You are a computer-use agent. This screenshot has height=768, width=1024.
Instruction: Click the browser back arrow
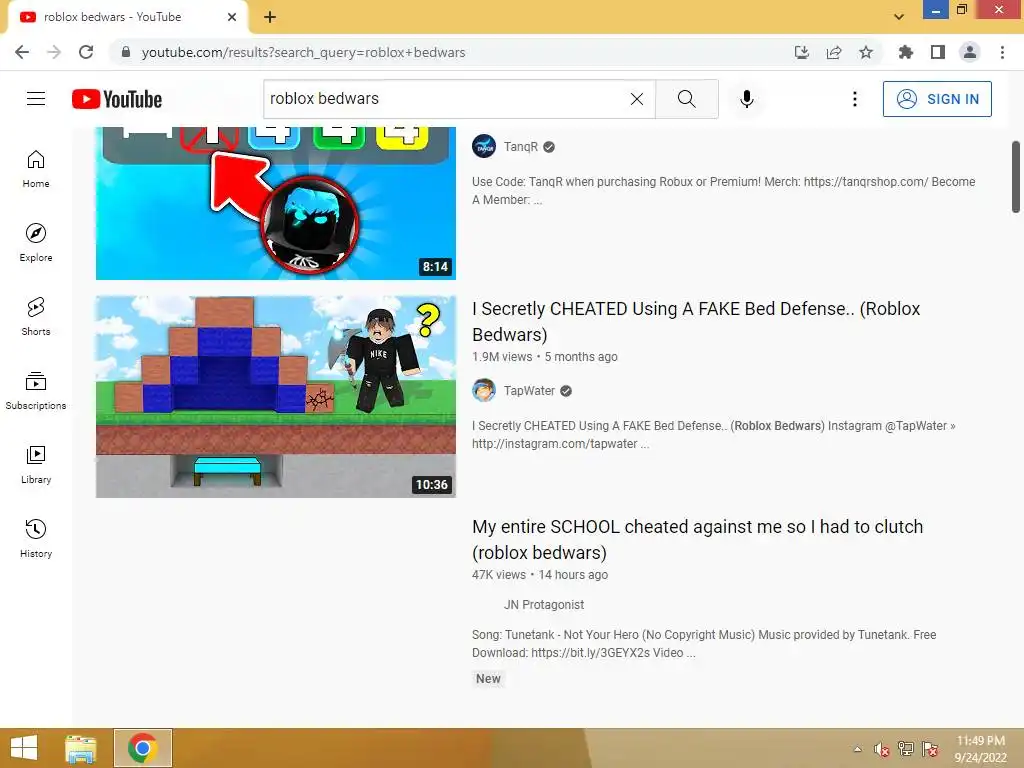(x=22, y=52)
